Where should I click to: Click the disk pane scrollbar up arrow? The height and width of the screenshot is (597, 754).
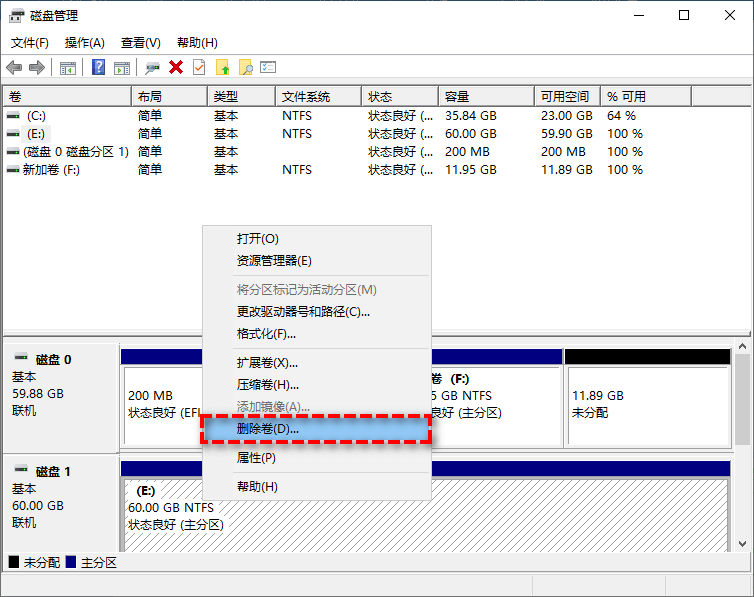click(x=742, y=347)
